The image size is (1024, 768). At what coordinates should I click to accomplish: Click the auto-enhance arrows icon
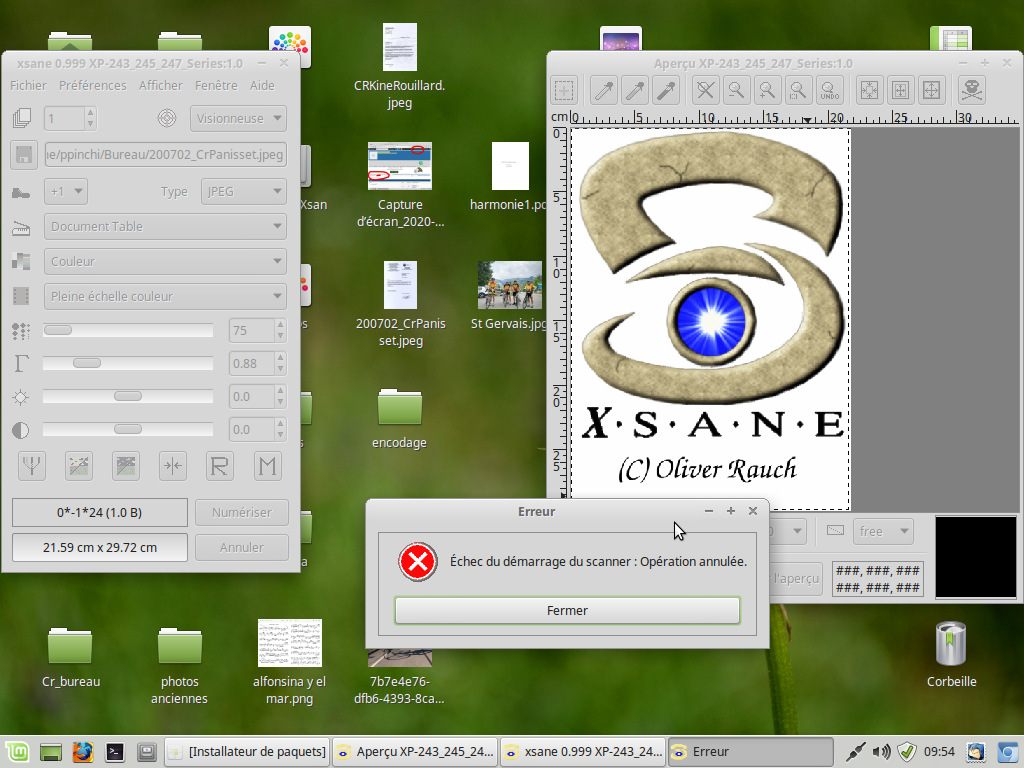point(173,465)
